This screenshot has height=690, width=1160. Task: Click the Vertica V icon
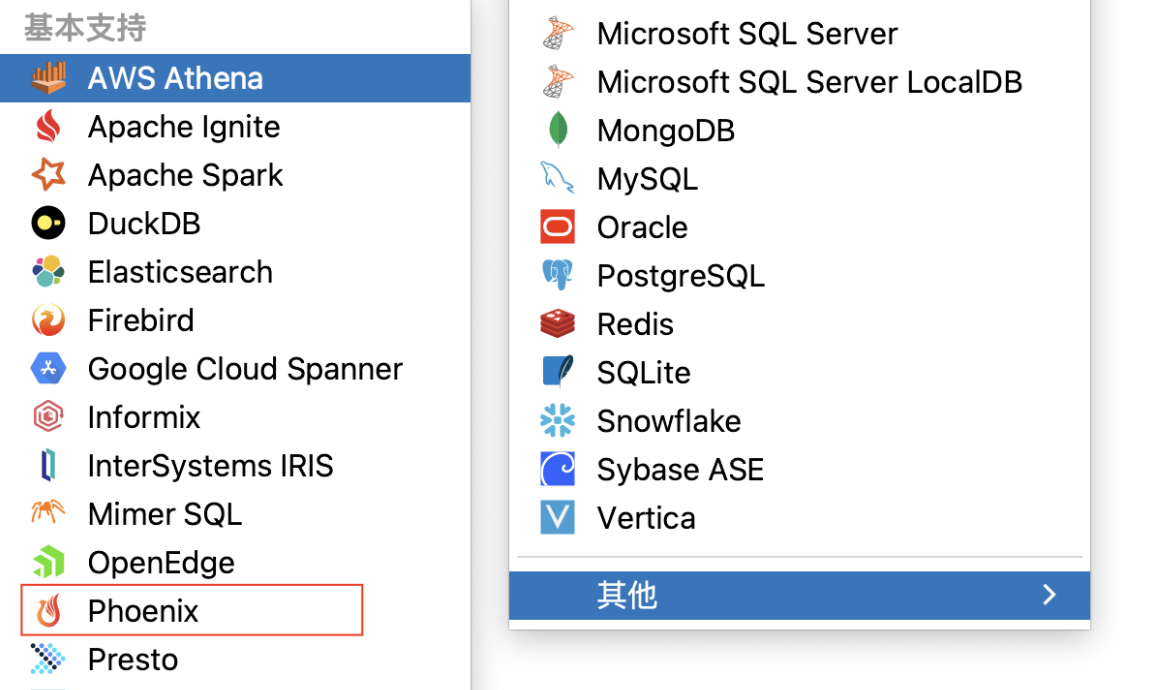[x=558, y=517]
